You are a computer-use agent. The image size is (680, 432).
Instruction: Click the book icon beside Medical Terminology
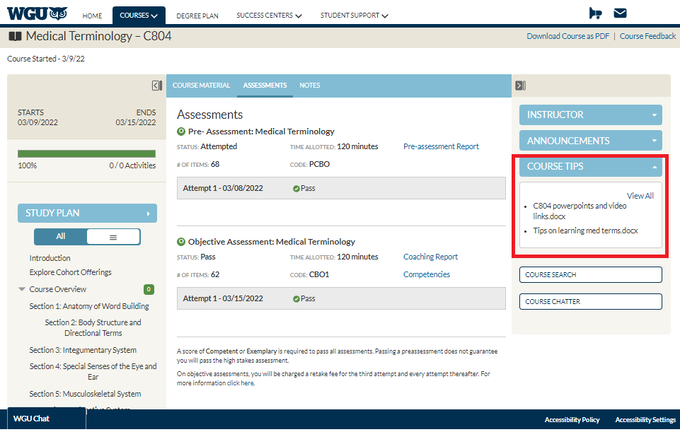(x=14, y=36)
